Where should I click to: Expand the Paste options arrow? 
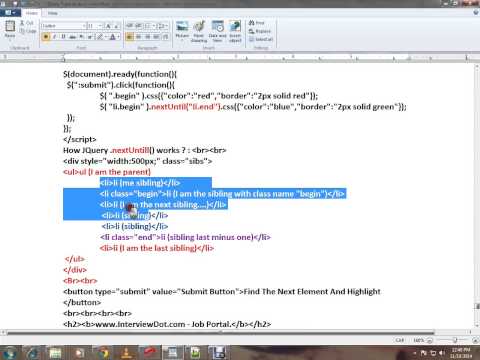[x=10, y=39]
